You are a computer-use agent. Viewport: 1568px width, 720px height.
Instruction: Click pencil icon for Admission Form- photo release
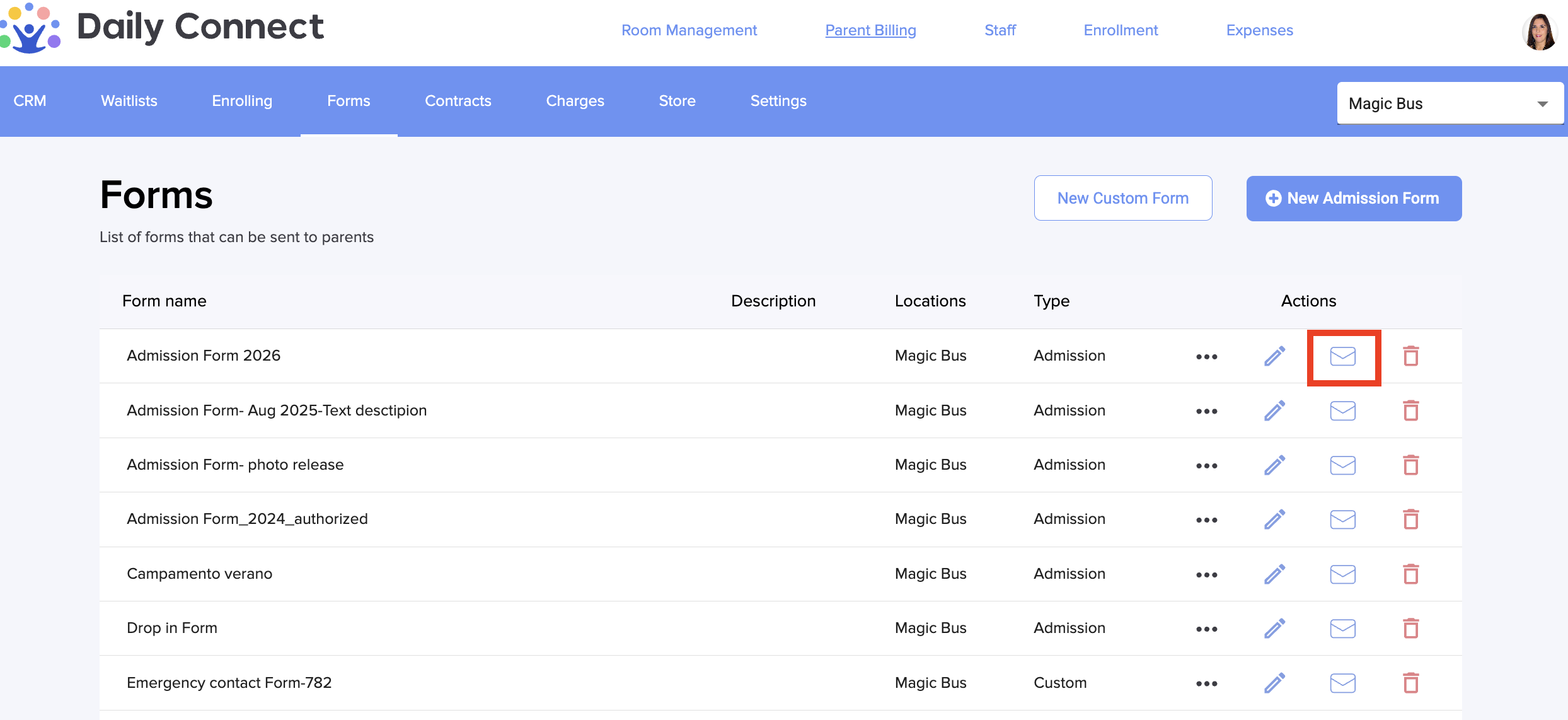(1274, 465)
